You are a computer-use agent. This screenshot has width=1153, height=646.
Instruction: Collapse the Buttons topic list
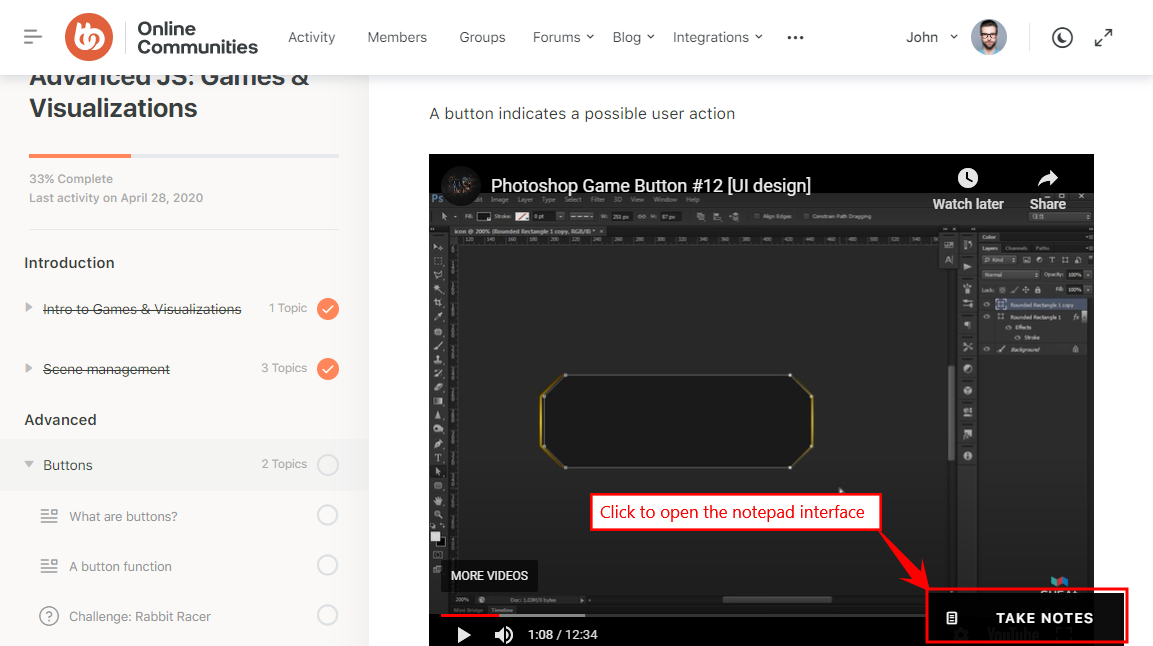point(28,464)
